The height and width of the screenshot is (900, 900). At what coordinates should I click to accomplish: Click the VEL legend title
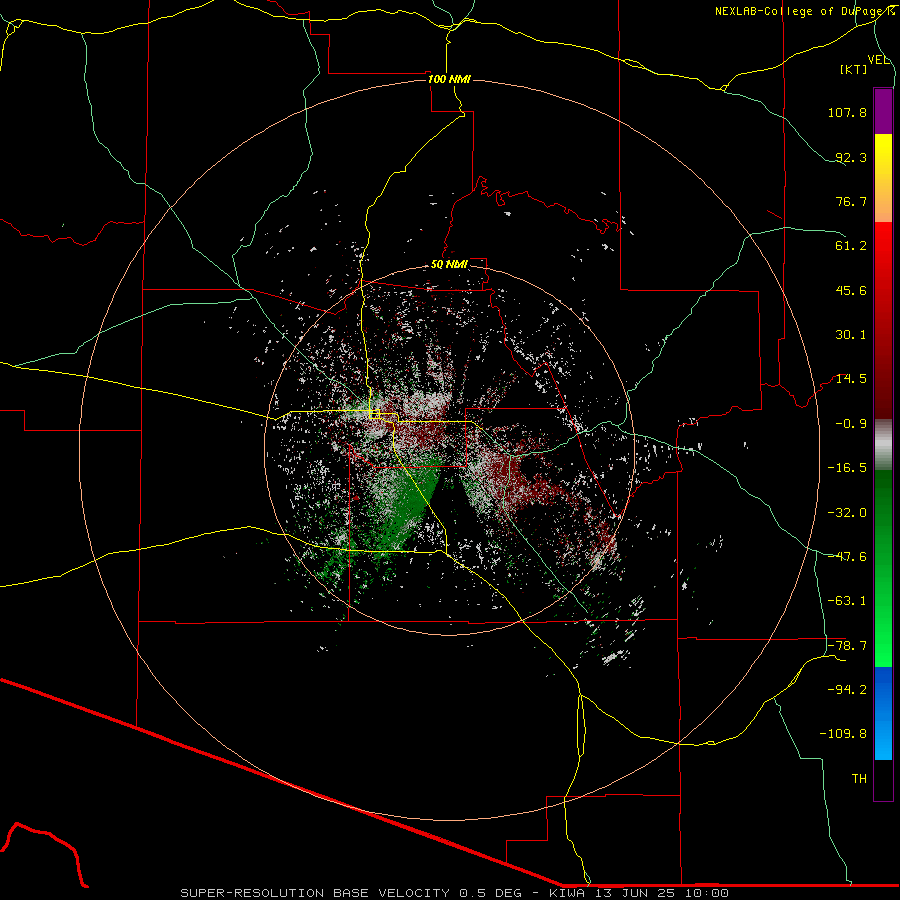click(878, 60)
